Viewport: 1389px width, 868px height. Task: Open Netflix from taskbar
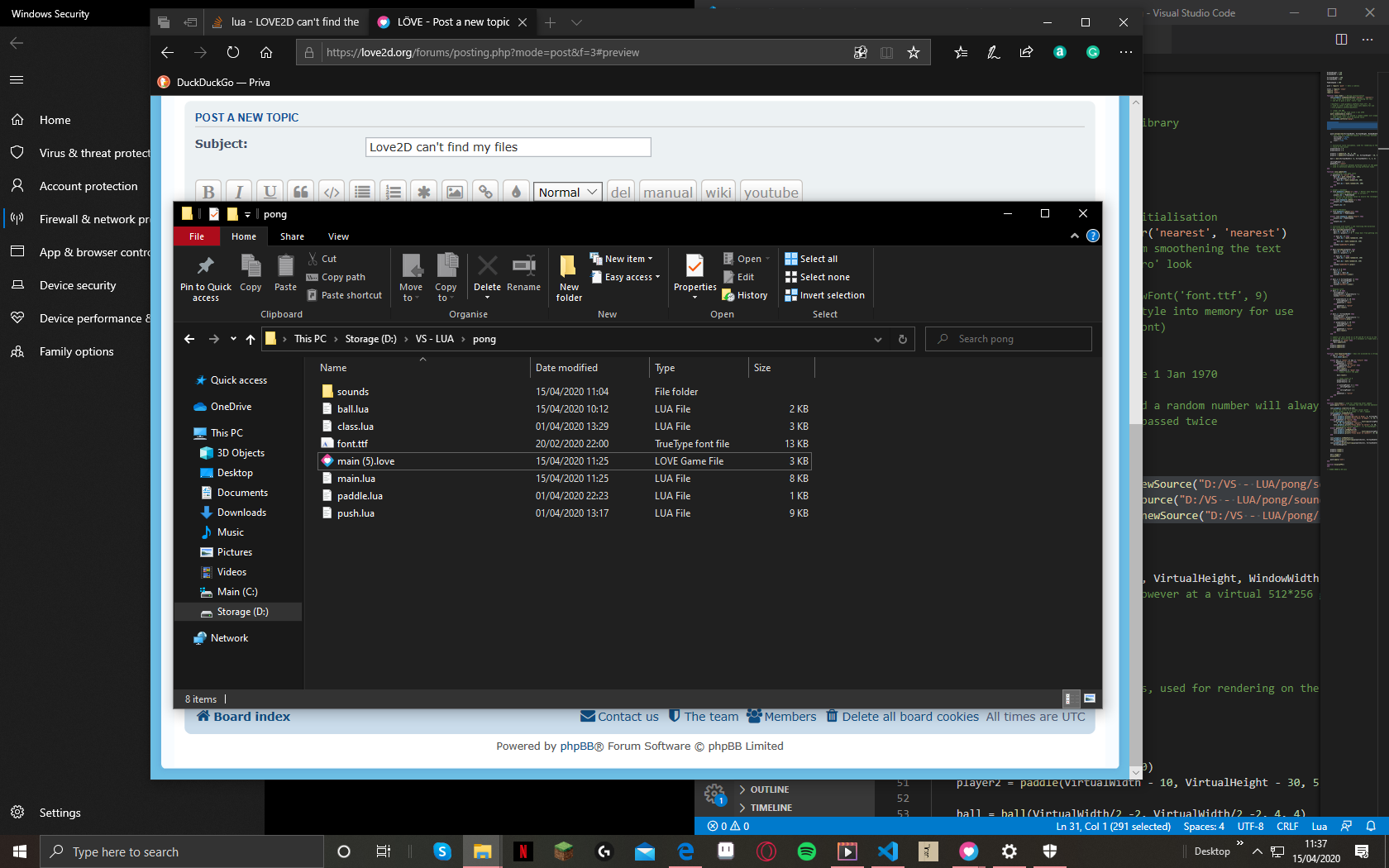(x=523, y=851)
